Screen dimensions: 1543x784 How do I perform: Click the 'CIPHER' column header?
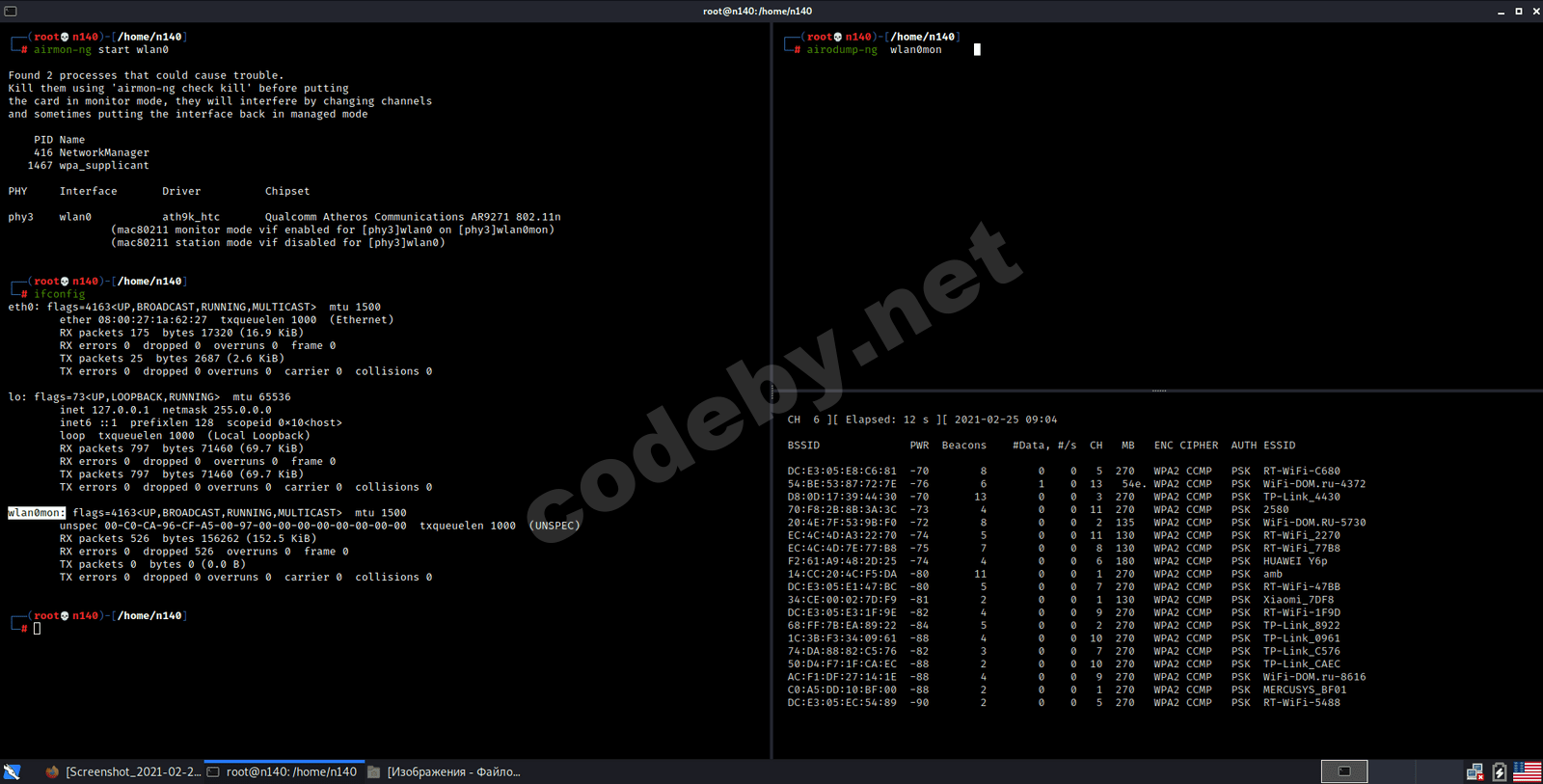pyautogui.click(x=1199, y=446)
